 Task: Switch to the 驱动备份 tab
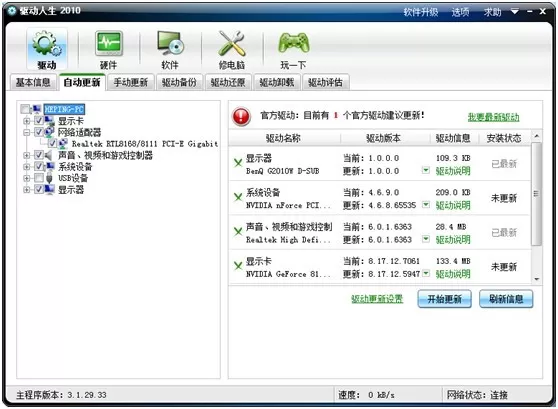(x=179, y=83)
